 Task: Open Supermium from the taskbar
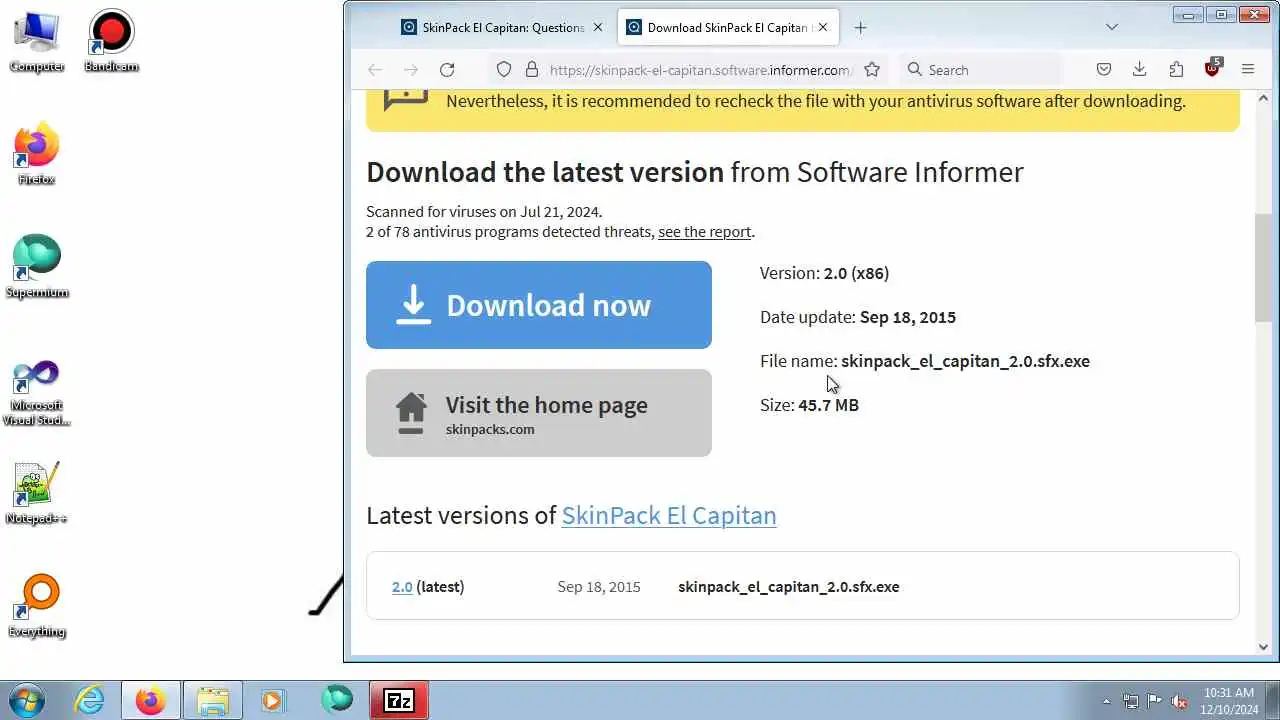(x=337, y=700)
